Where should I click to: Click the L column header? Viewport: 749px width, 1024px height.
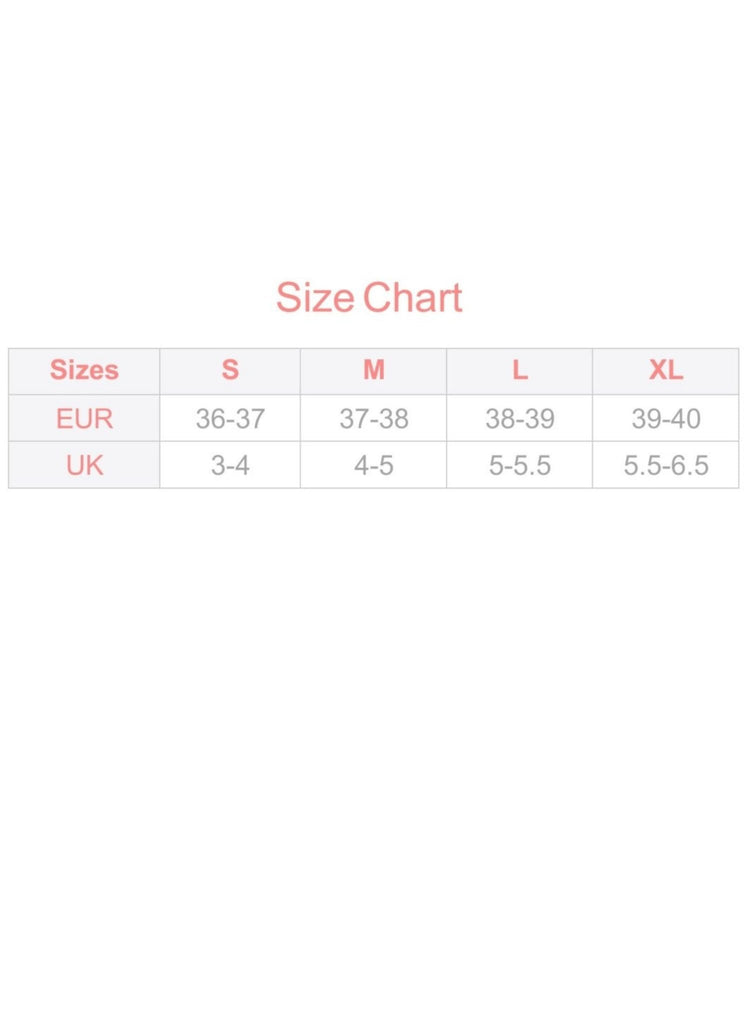click(x=520, y=370)
